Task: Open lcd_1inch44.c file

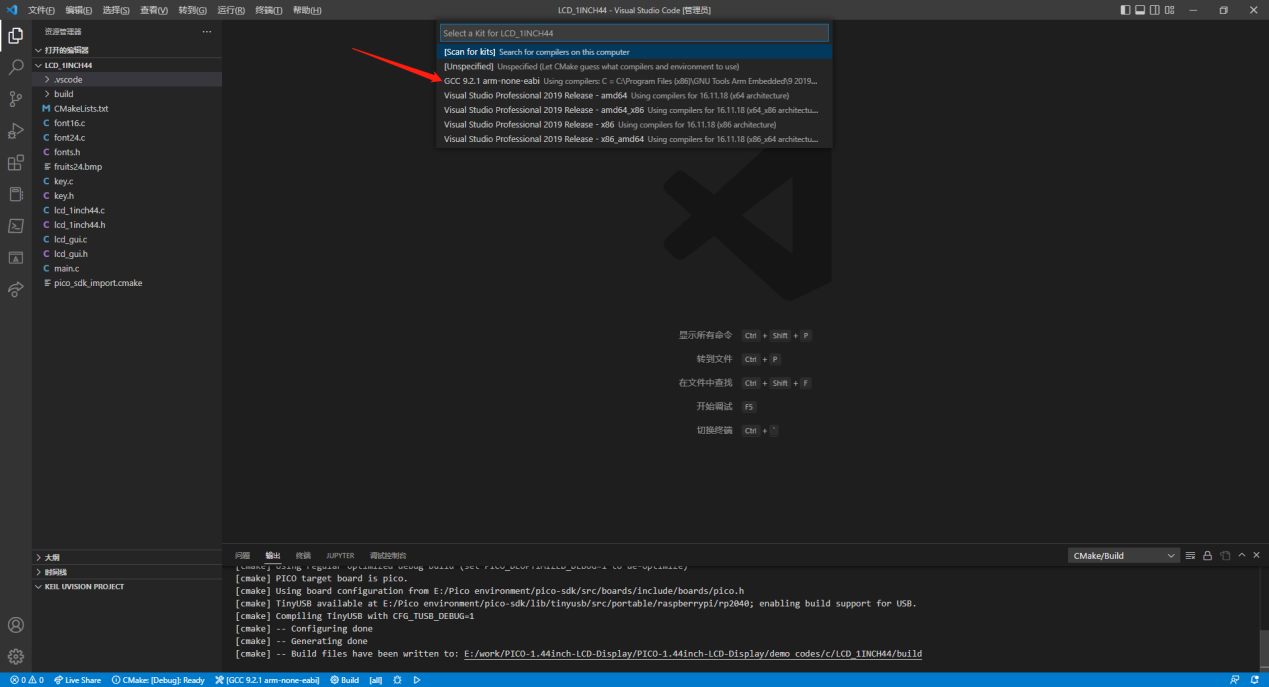Action: 127,210
